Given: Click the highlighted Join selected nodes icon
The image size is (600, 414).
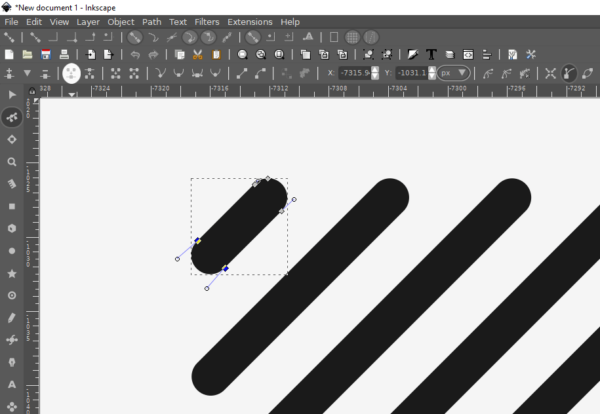Looking at the screenshot, I should pyautogui.click(x=71, y=73).
